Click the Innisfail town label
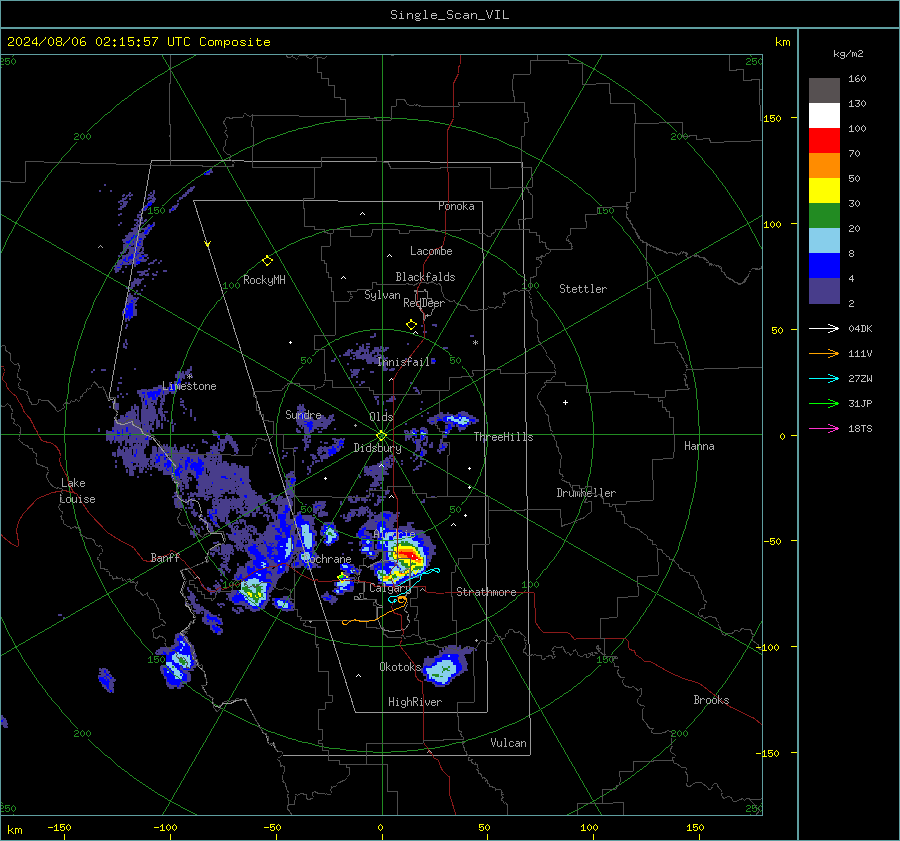Screen dimensions: 900x841 click(404, 362)
